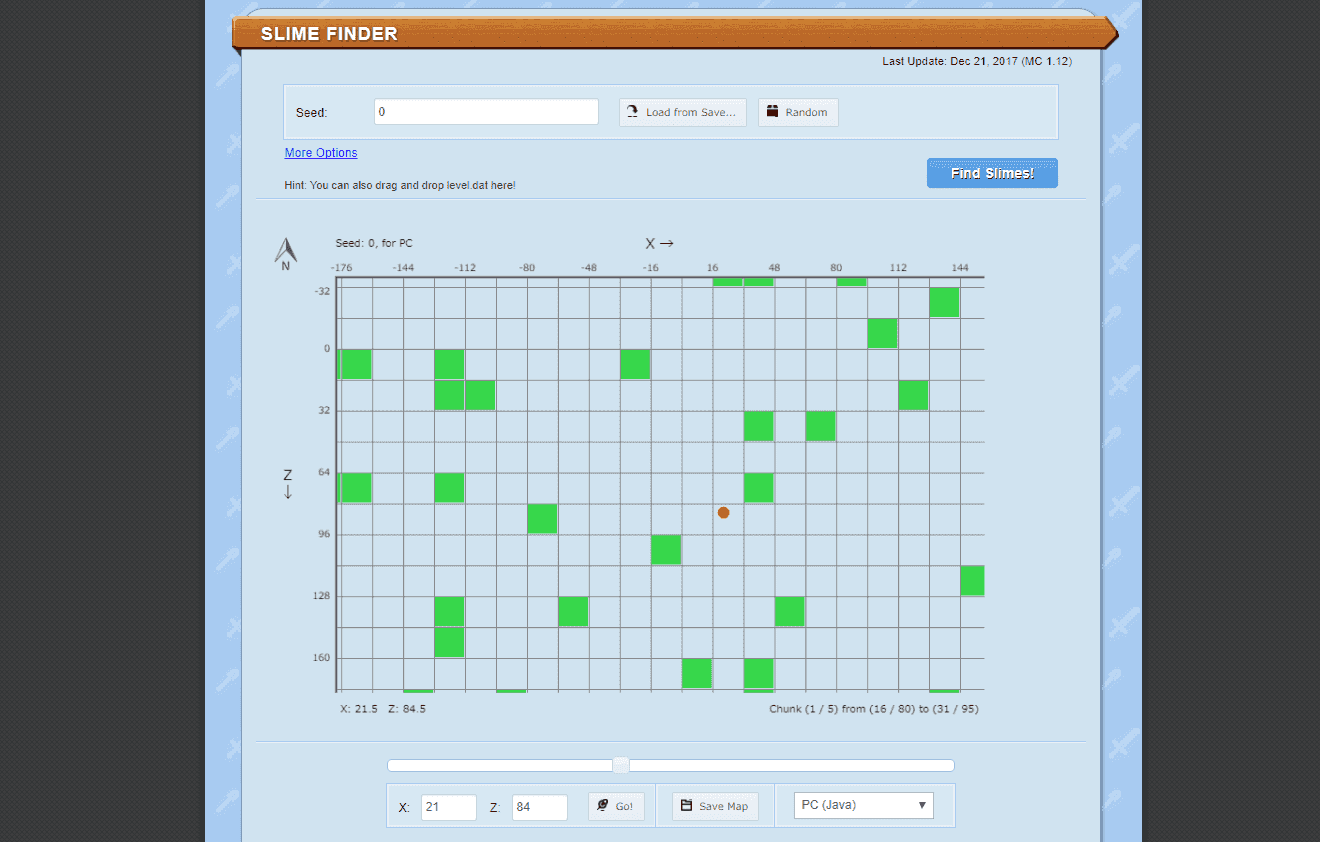The width and height of the screenshot is (1320, 842).
Task: Click the zoom slider handle
Action: tap(621, 765)
